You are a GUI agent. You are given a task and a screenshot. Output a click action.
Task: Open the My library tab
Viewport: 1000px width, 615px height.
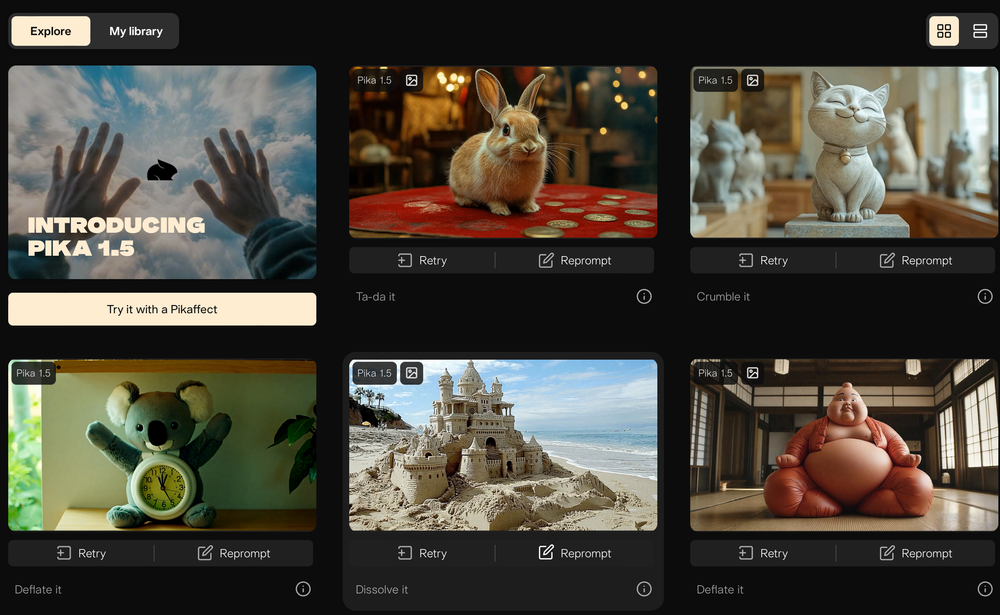coord(136,31)
